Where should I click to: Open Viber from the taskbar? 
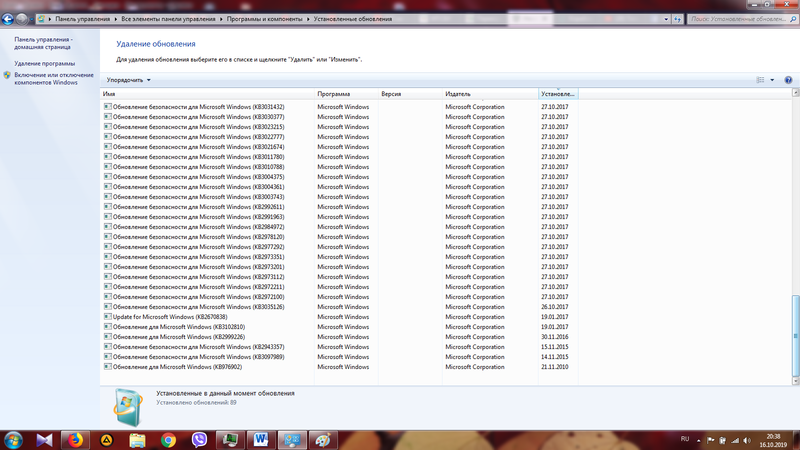click(199, 440)
